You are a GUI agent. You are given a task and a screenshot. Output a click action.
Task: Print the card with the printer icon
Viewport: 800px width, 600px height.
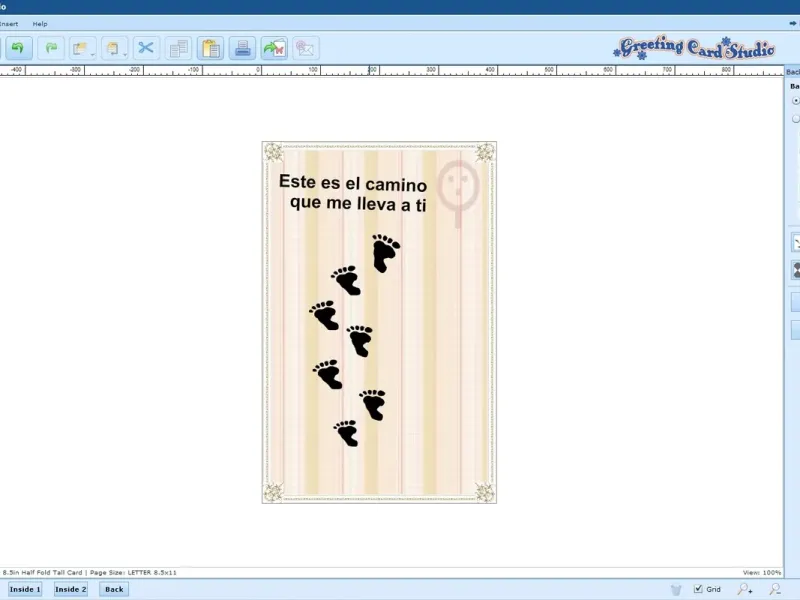click(242, 48)
